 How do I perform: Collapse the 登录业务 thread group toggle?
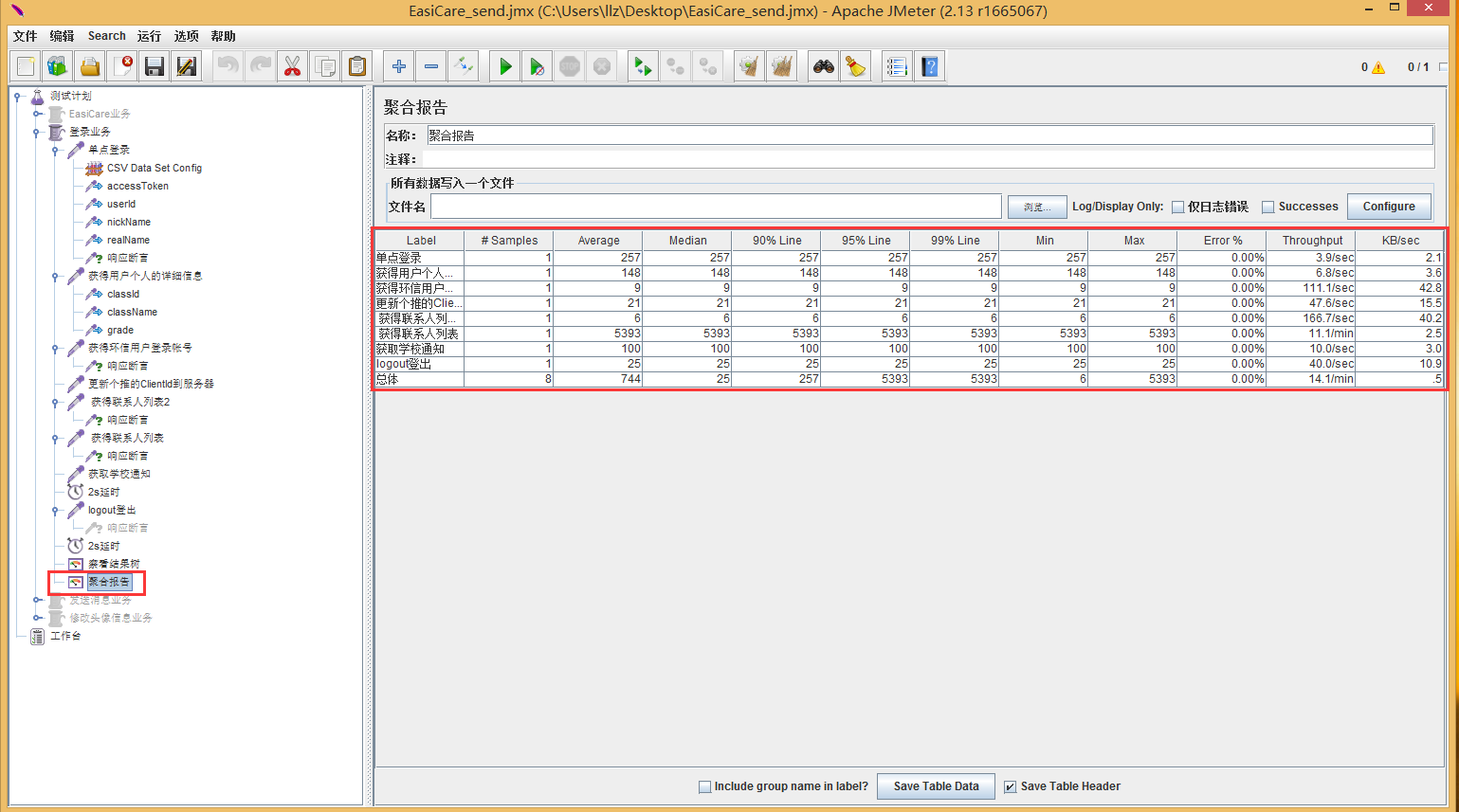point(37,132)
